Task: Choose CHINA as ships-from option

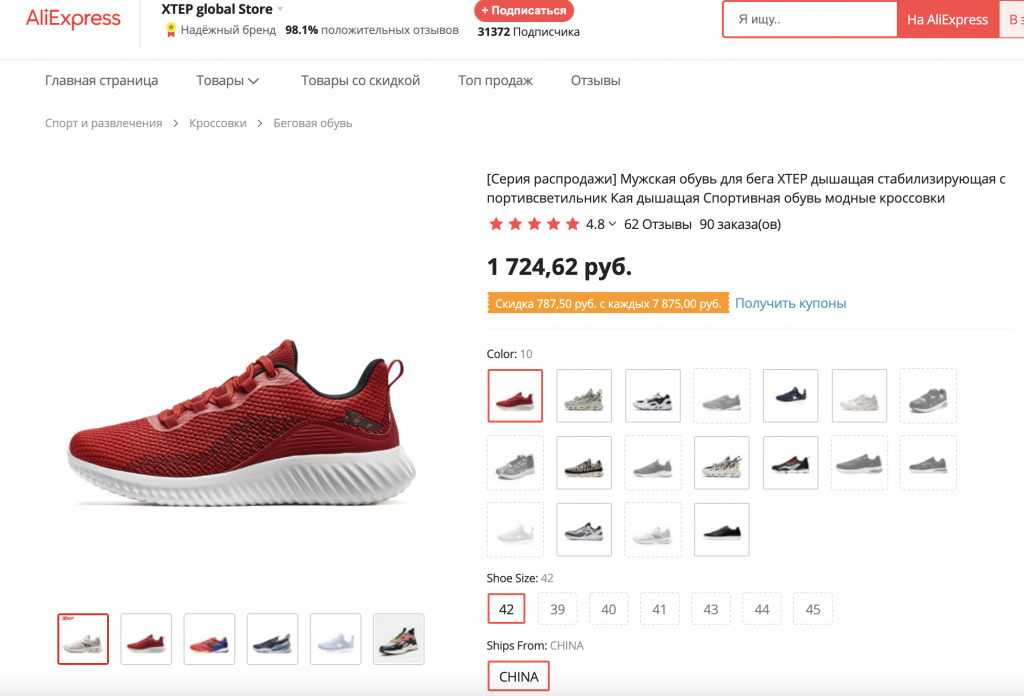Action: (x=518, y=677)
